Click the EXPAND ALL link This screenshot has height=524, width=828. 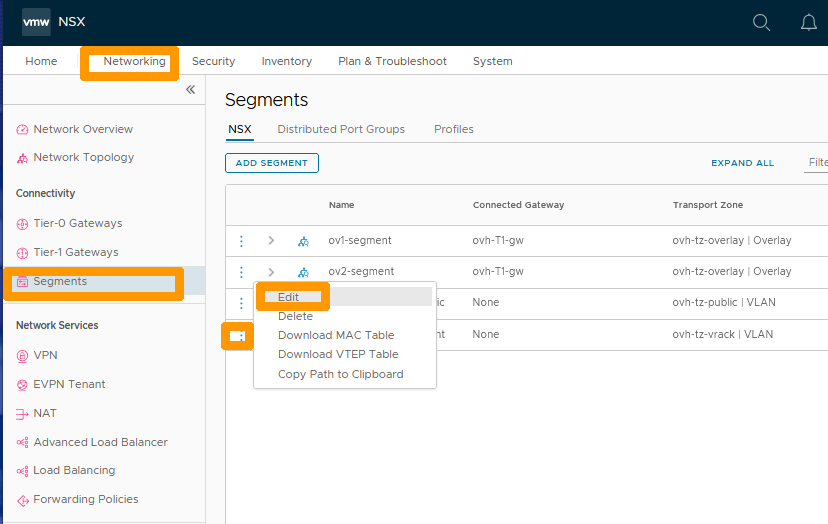point(742,163)
